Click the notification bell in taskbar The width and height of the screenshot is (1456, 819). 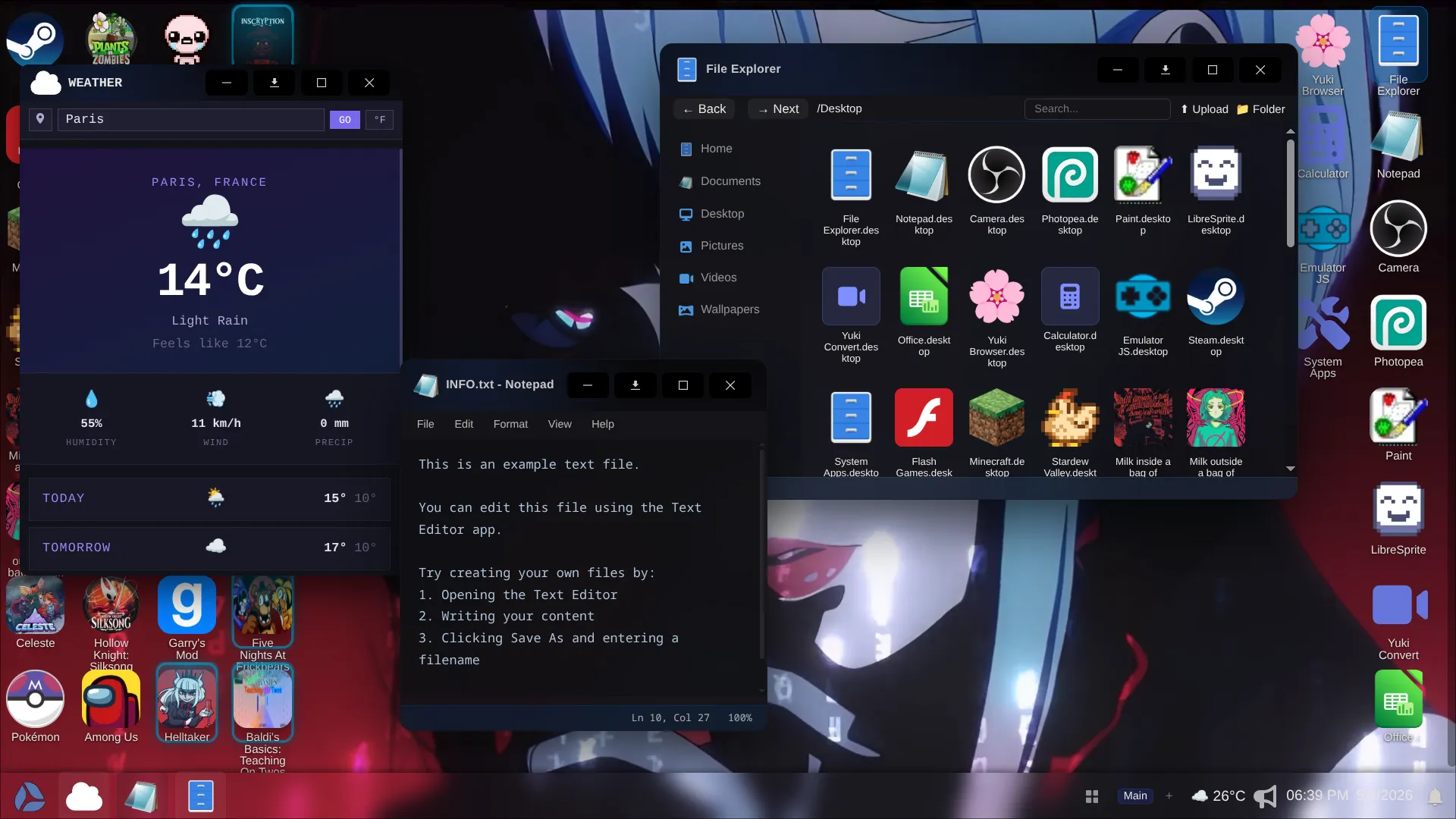(x=1435, y=796)
